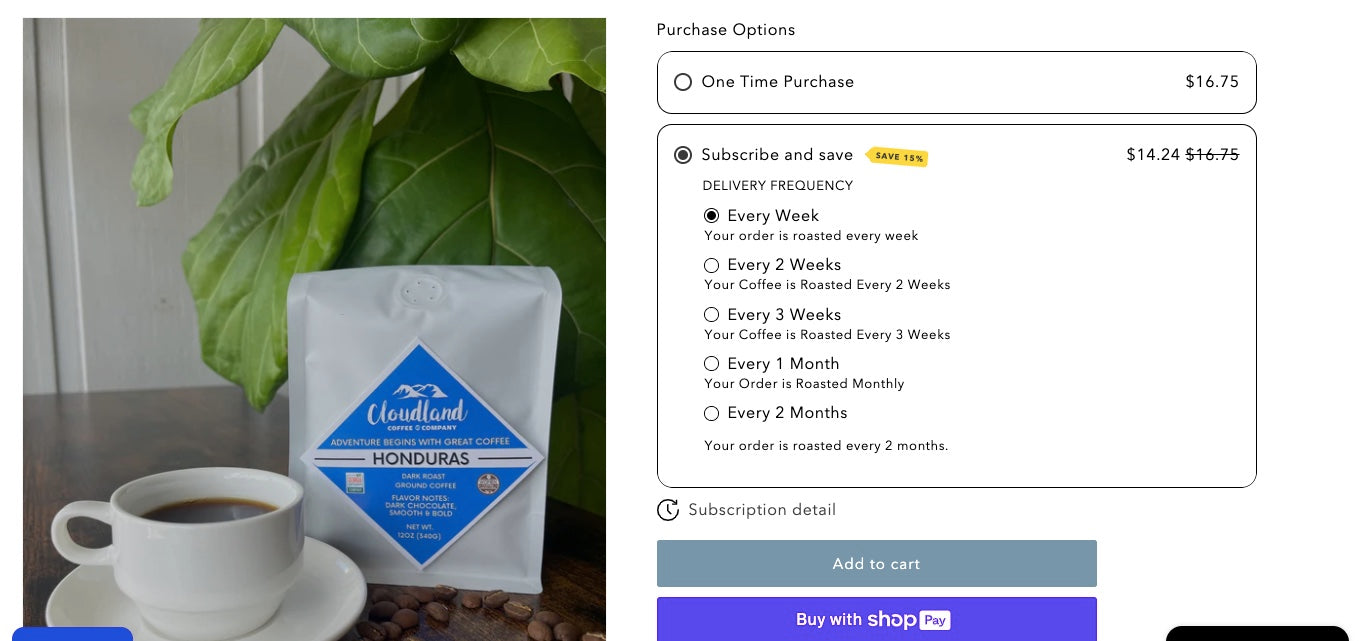Choose Every Week delivery frequency
1362x641 pixels.
click(x=711, y=216)
